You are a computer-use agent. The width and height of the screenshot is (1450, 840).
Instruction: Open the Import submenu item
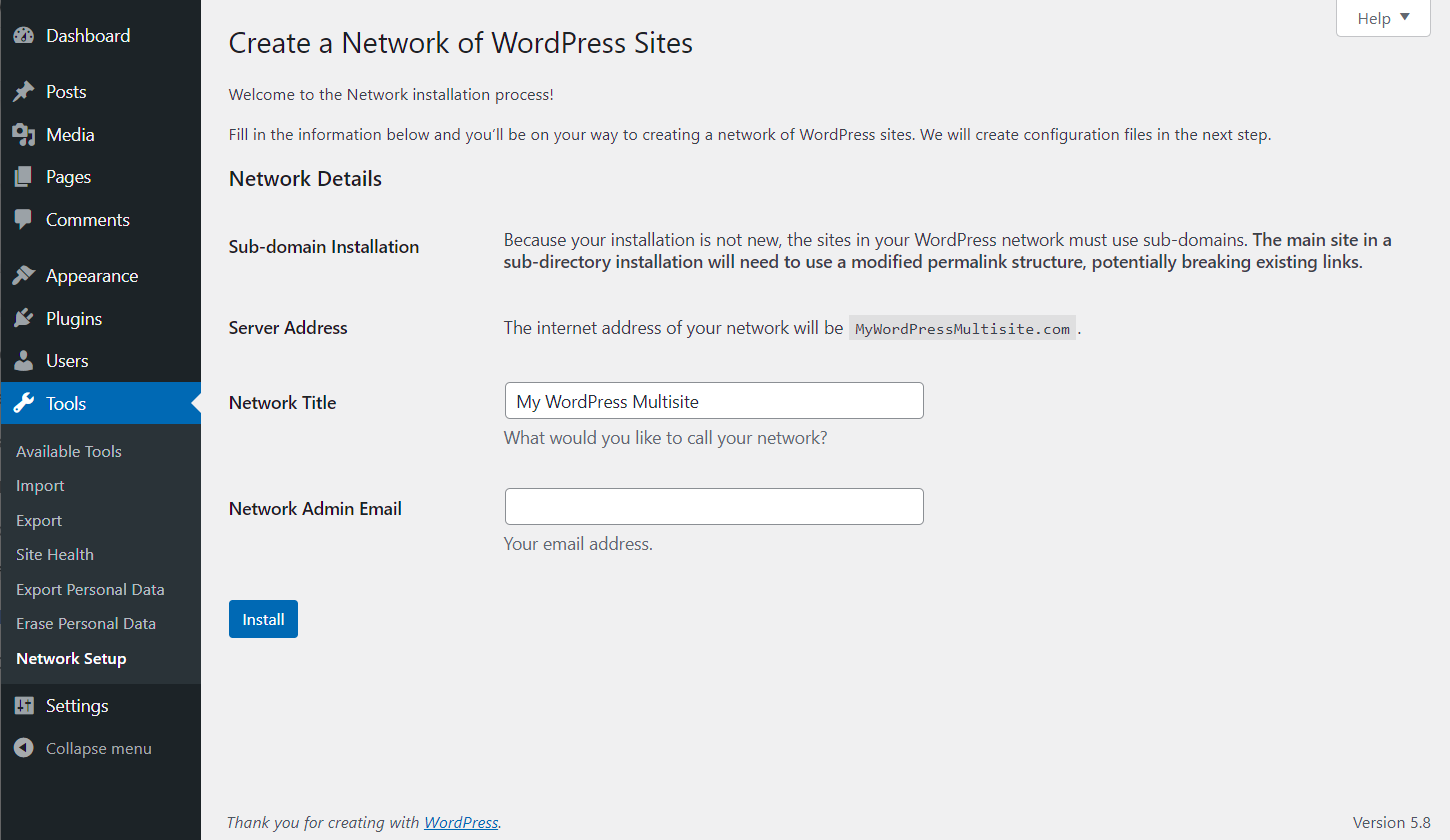[40, 486]
